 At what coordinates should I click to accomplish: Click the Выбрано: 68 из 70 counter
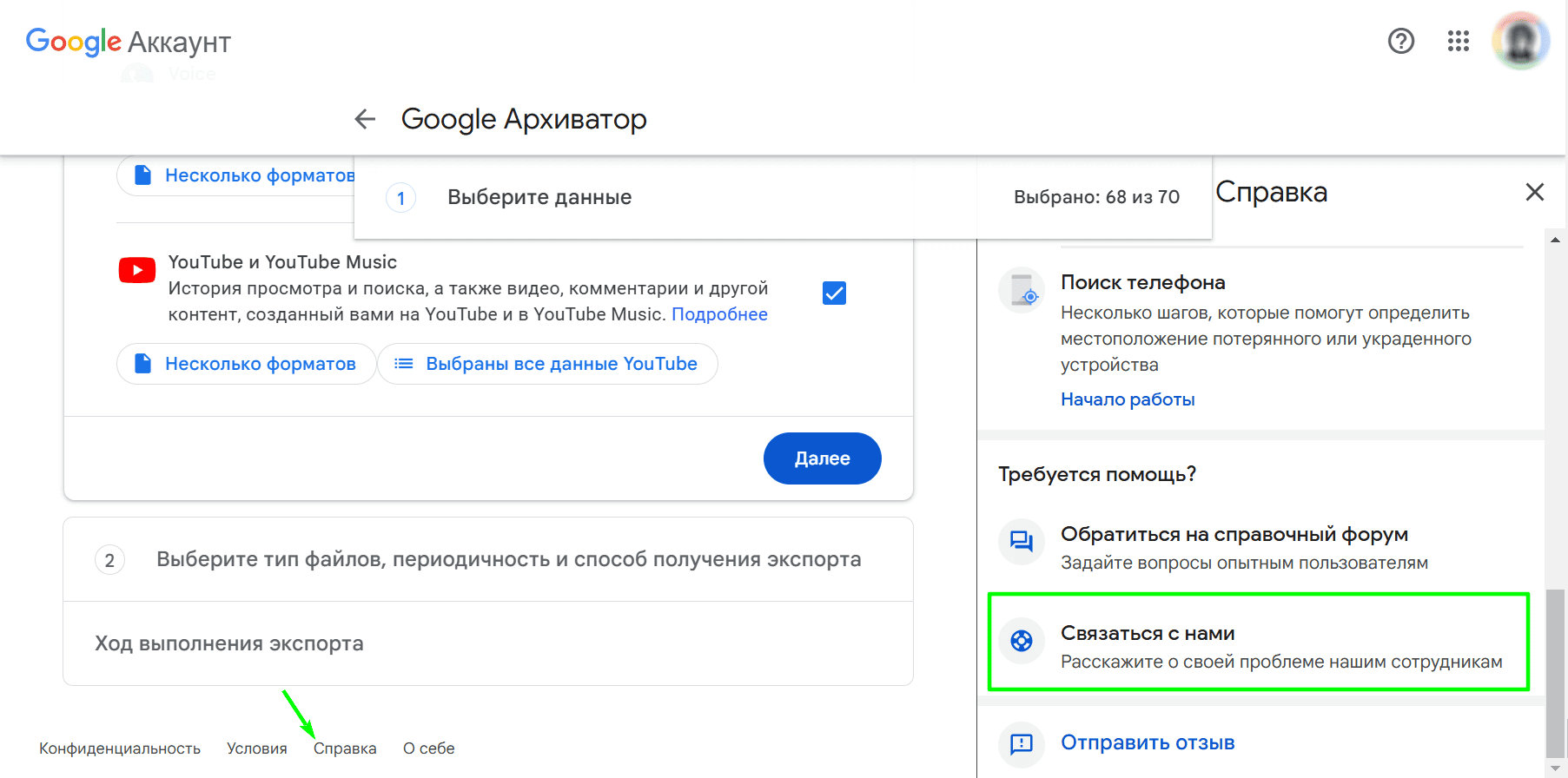(x=1096, y=197)
